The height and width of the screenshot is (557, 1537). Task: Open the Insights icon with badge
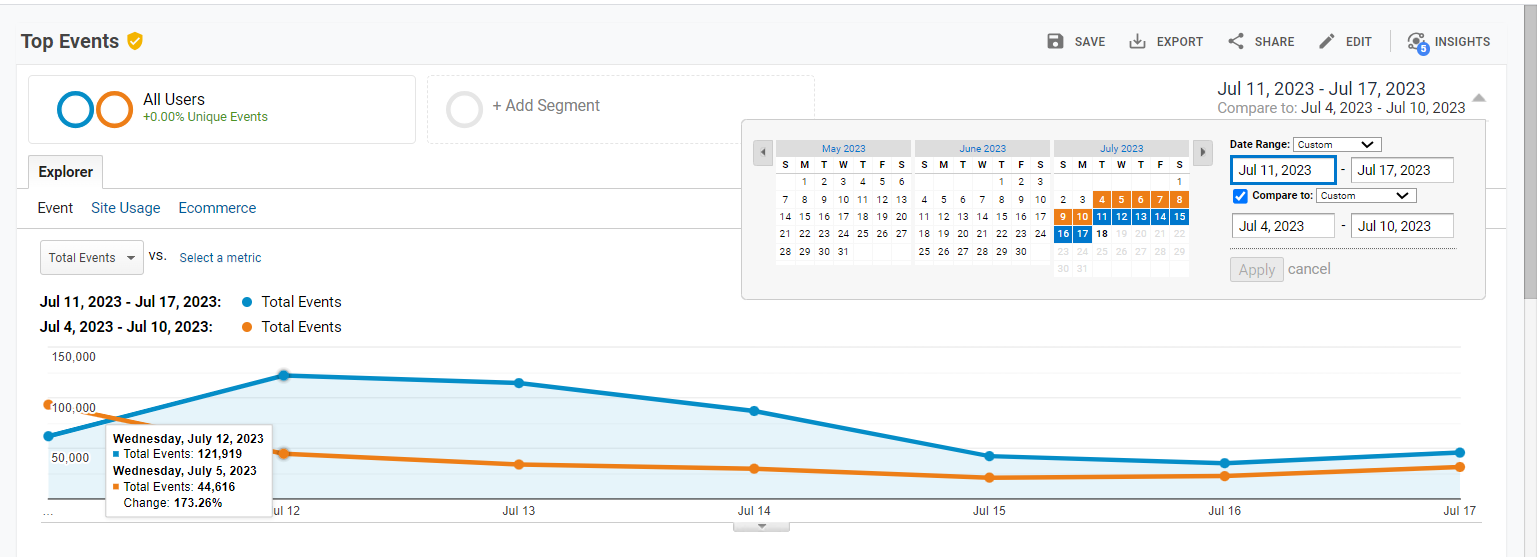tap(1417, 42)
